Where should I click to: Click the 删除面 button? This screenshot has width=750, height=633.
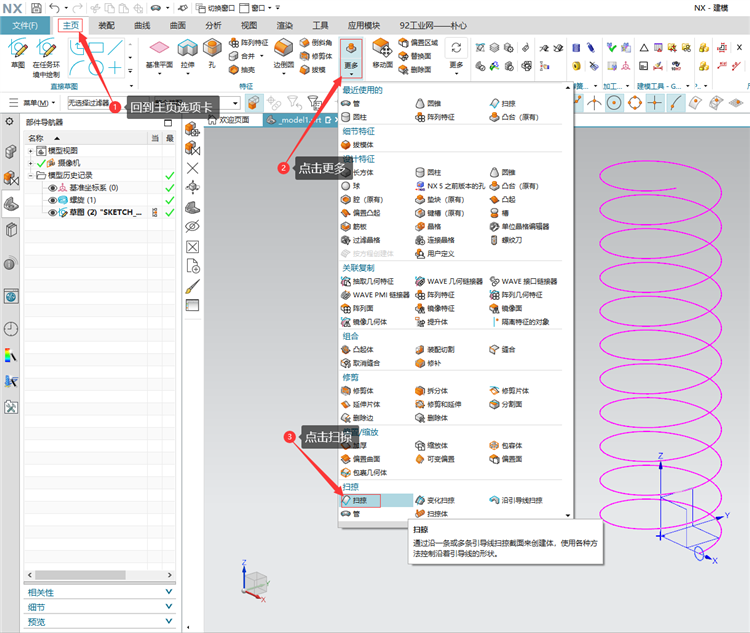[x=415, y=70]
